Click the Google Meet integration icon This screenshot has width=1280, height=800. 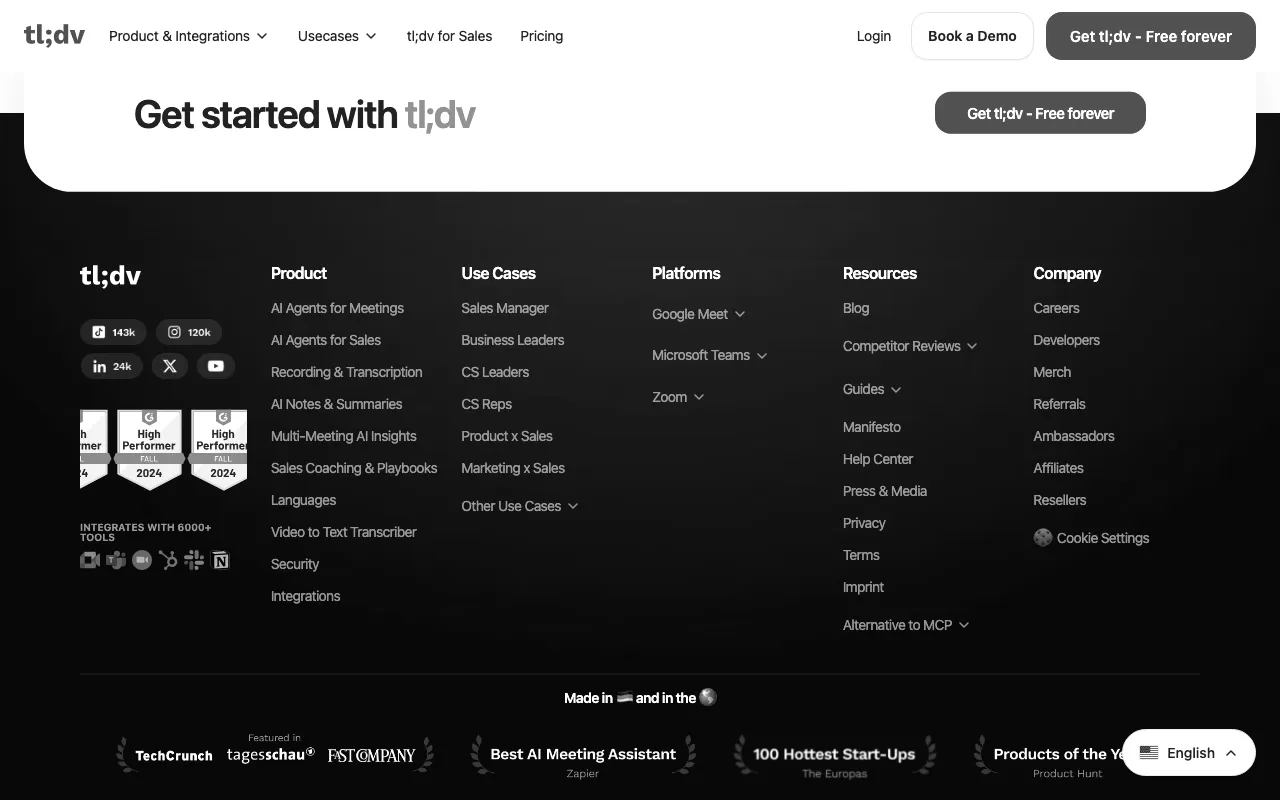click(90, 560)
